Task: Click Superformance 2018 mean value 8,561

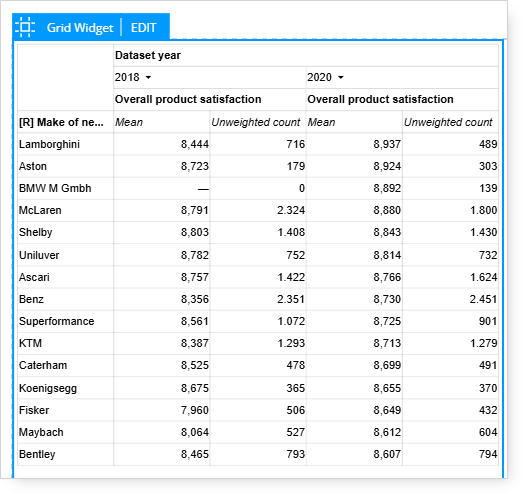Action: (195, 321)
